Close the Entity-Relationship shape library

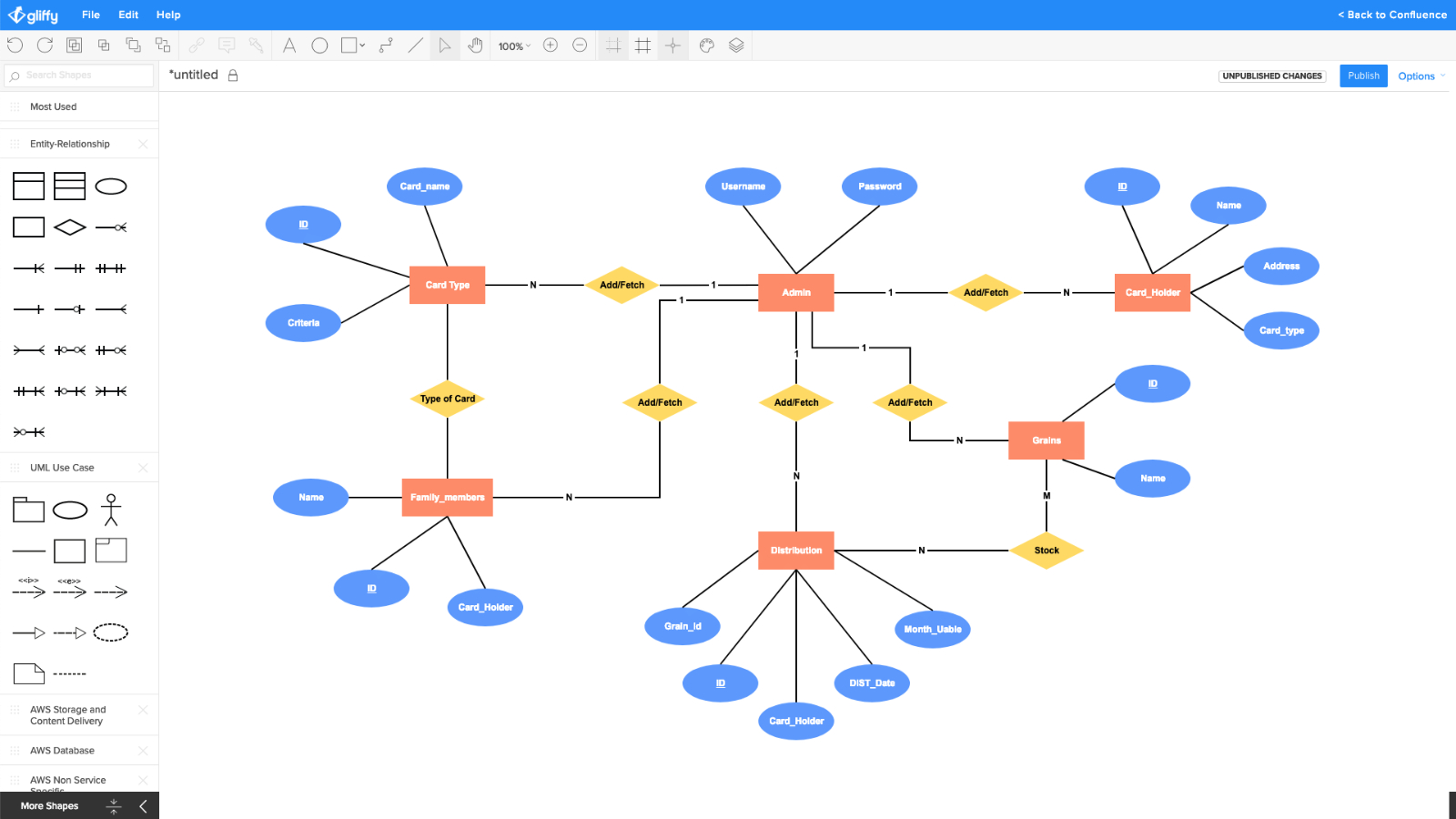coord(143,144)
